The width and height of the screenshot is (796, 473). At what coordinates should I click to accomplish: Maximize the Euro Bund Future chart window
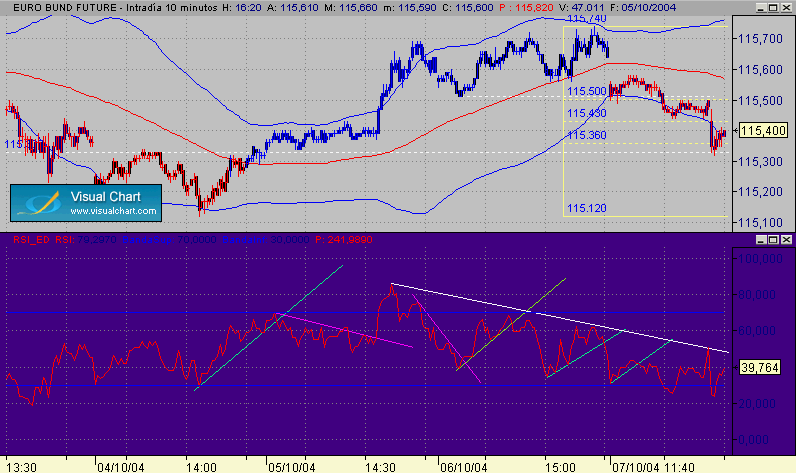click(773, 8)
